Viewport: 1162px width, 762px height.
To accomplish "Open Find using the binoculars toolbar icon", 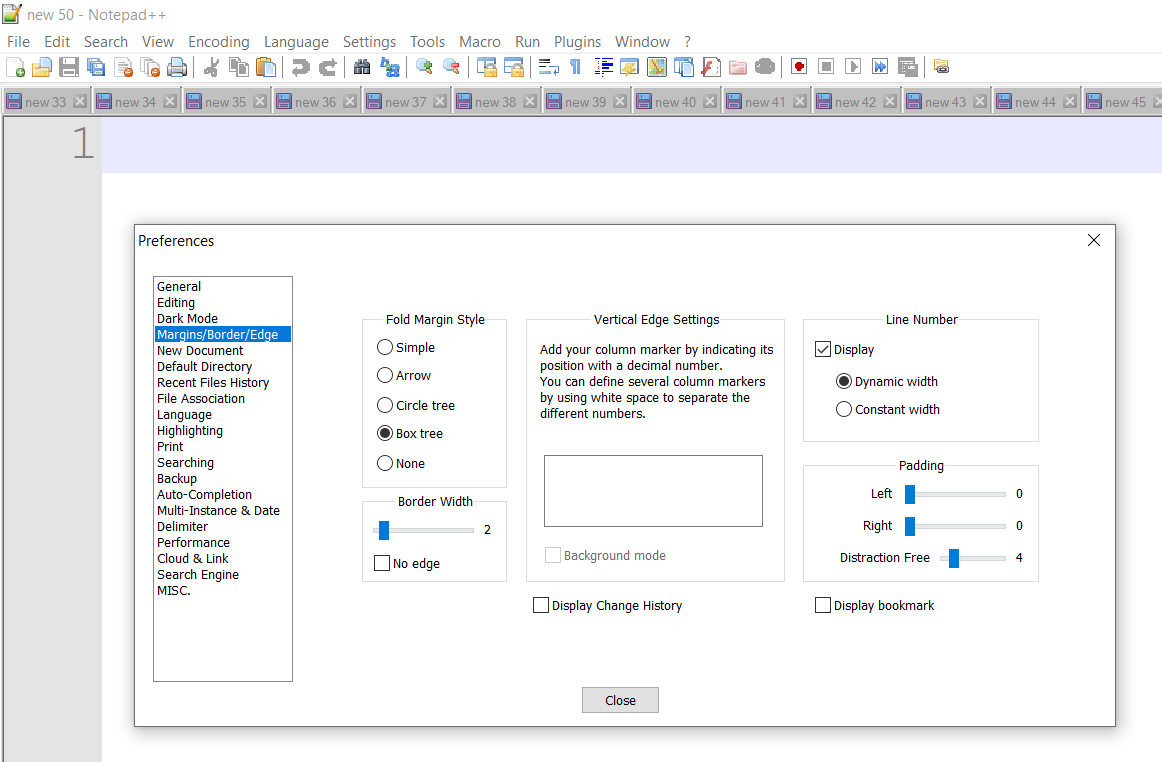I will click(x=362, y=67).
